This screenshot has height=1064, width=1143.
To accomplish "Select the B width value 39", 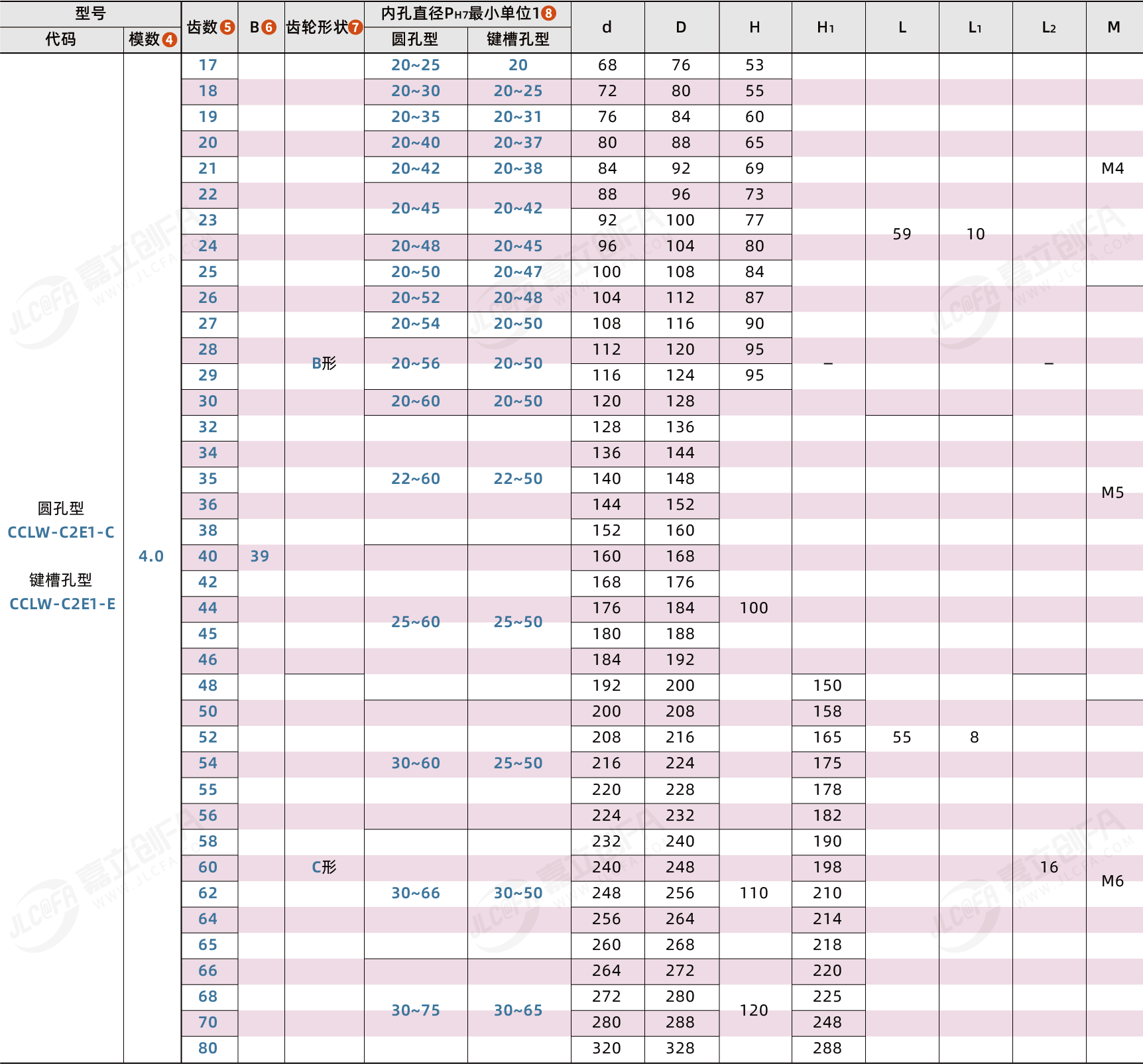I will point(260,556).
